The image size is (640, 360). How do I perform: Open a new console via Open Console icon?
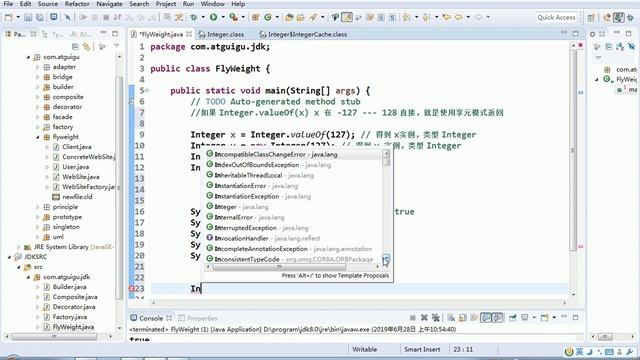(544, 318)
